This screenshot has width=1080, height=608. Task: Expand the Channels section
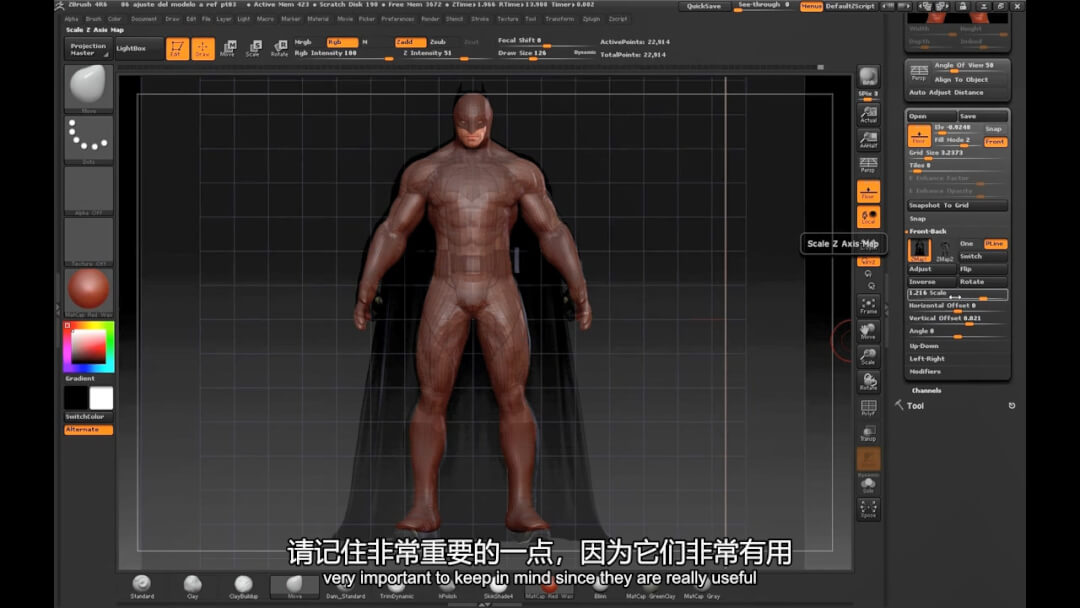(926, 390)
